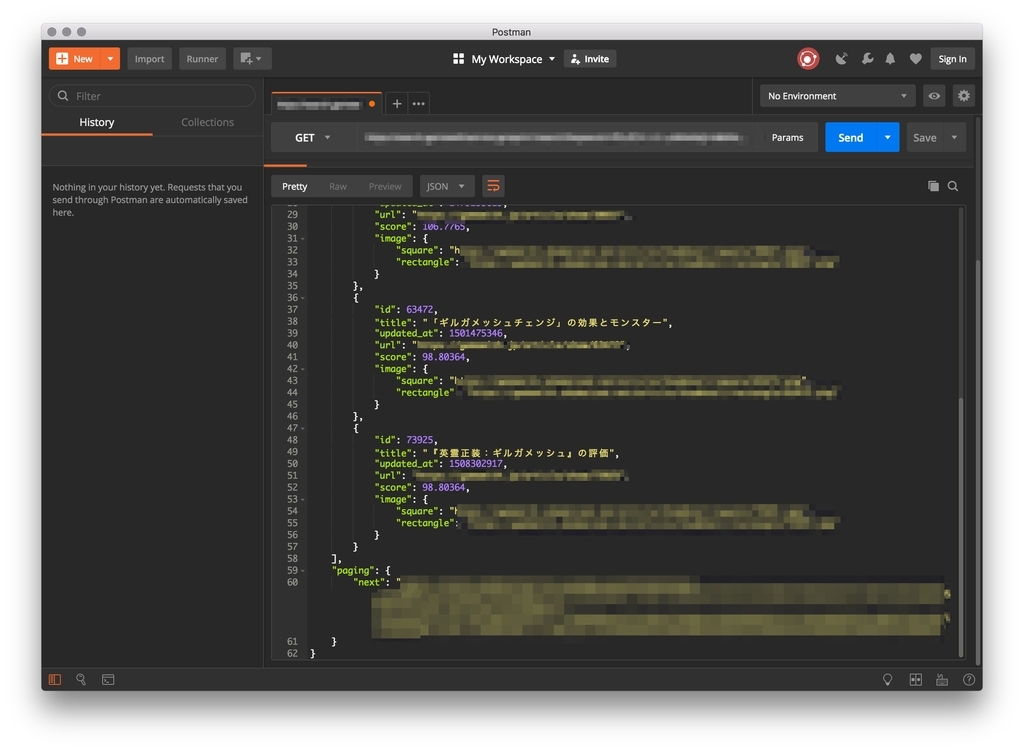
Task: Click the Import button
Action: point(150,59)
